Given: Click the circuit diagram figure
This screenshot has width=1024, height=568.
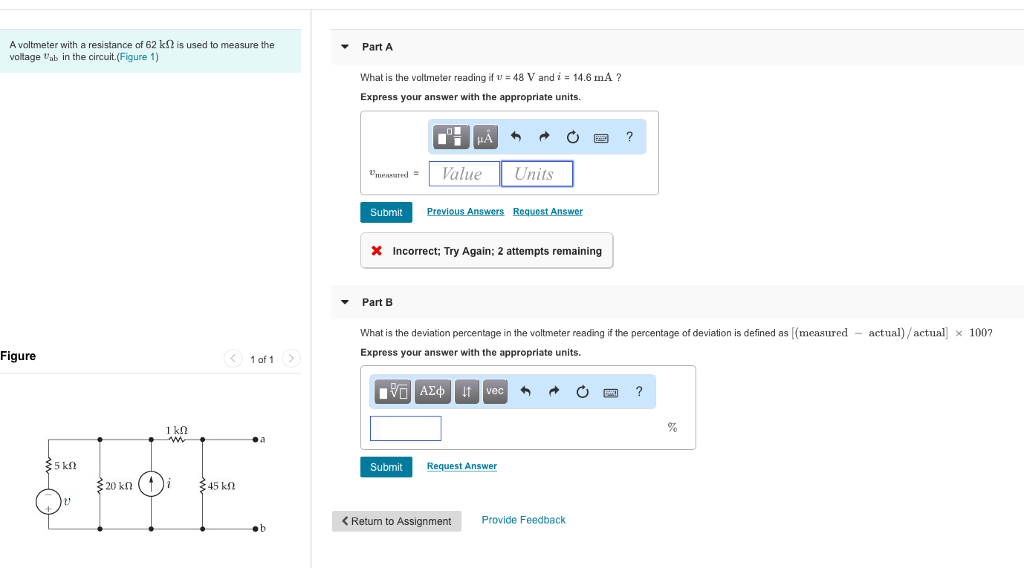Looking at the screenshot, I should coord(152,479).
